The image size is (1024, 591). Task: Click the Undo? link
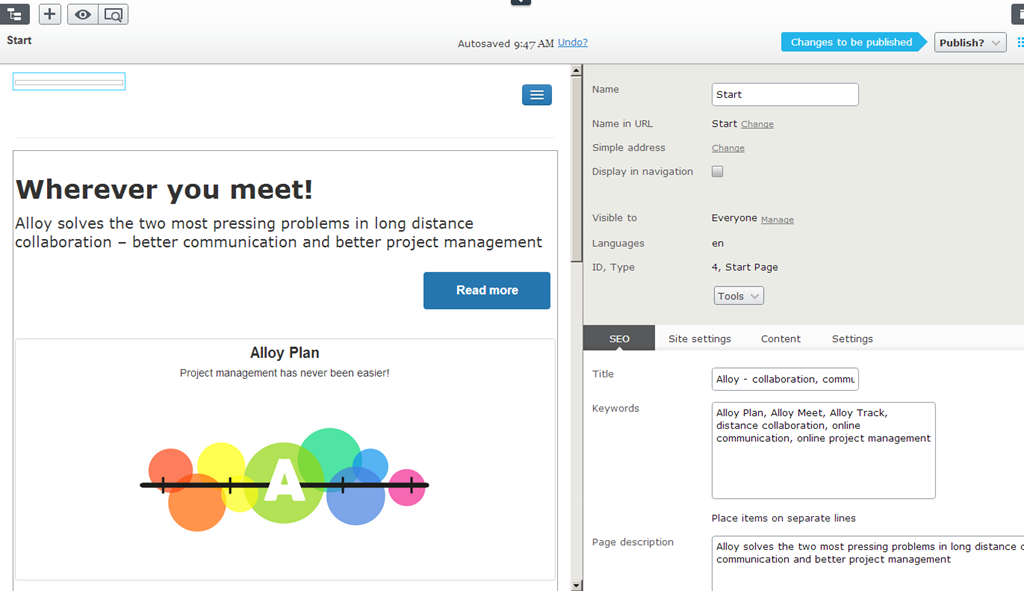pos(573,43)
